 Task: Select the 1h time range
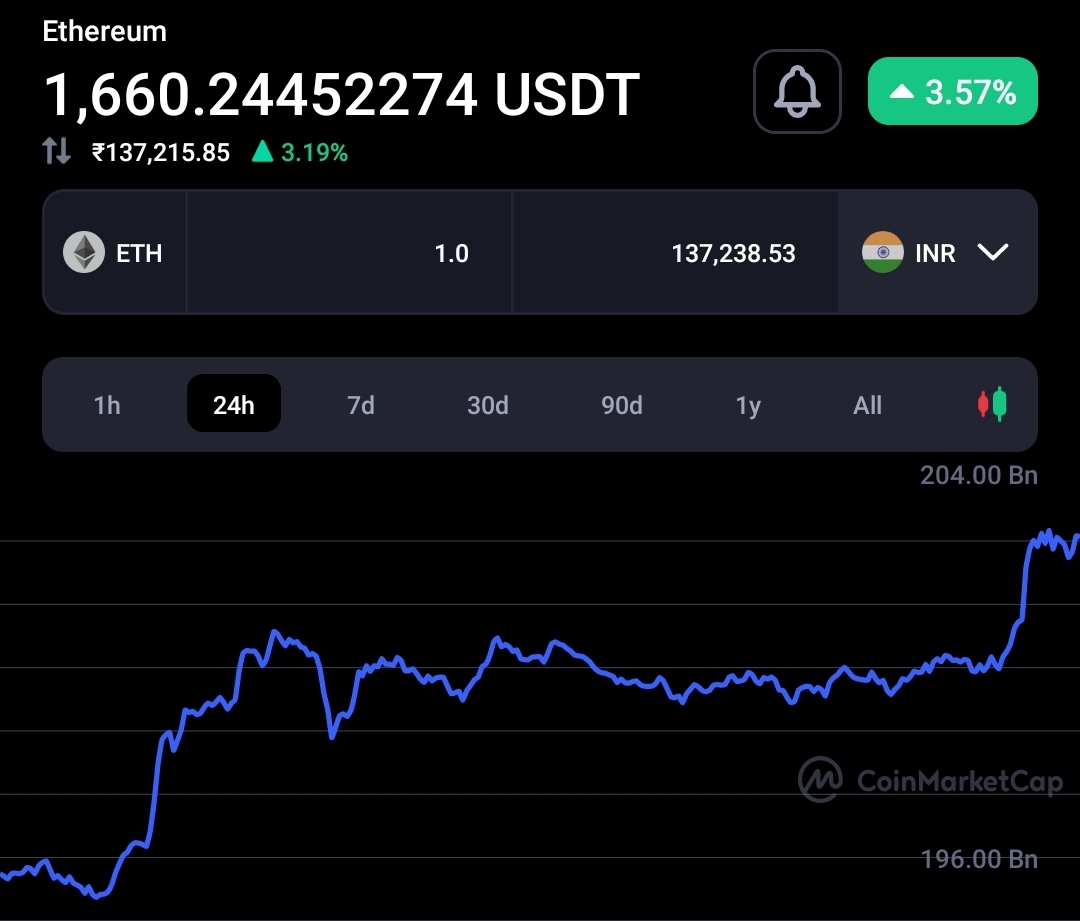[107, 405]
